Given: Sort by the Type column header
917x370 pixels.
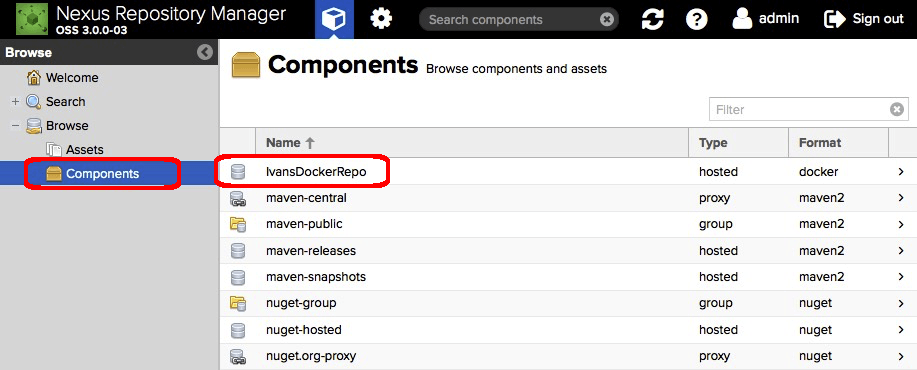Looking at the screenshot, I should [x=738, y=143].
